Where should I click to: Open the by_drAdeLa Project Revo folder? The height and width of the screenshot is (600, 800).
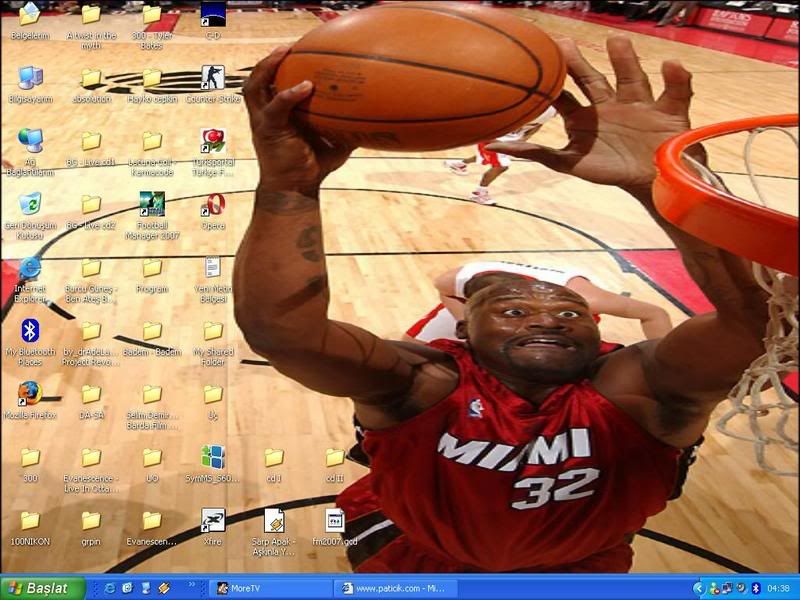click(91, 331)
